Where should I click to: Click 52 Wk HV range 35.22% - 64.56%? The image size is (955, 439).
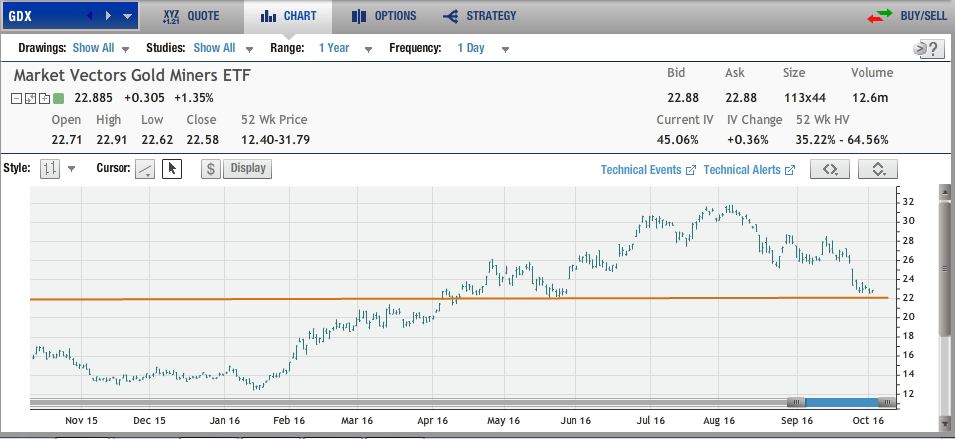coord(842,140)
